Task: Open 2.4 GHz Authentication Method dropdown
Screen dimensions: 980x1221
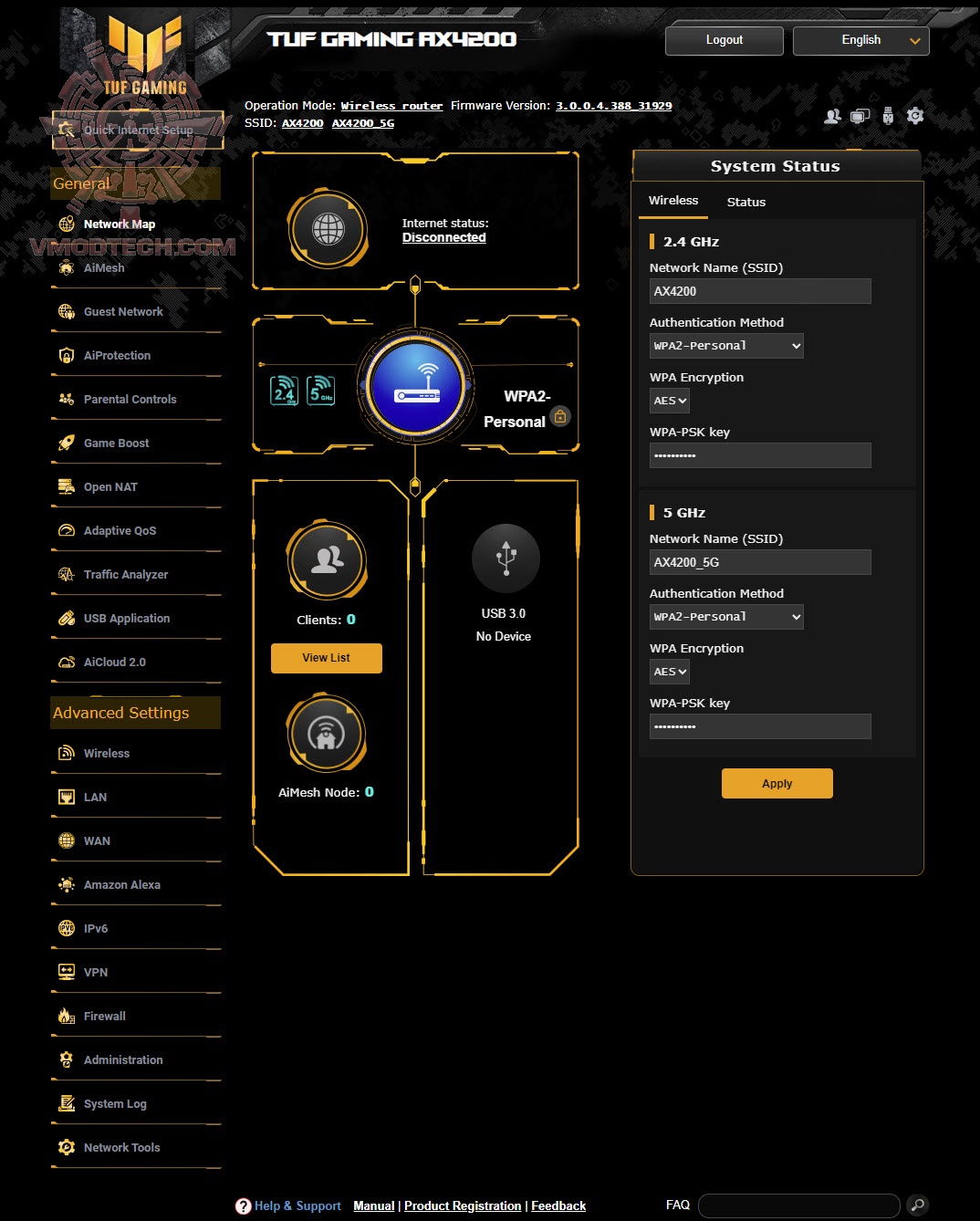Action: tap(726, 346)
